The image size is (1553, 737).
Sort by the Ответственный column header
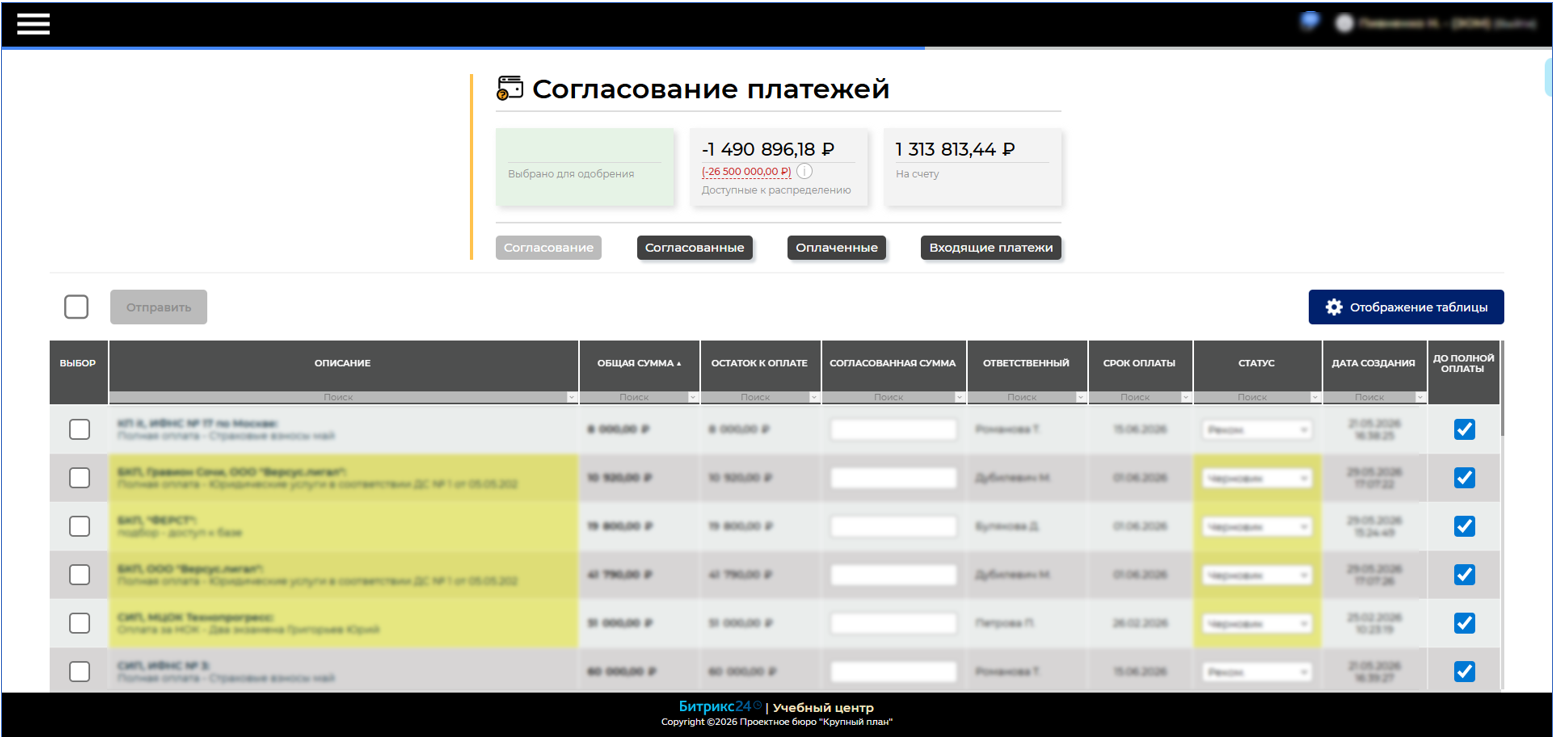pos(1027,363)
